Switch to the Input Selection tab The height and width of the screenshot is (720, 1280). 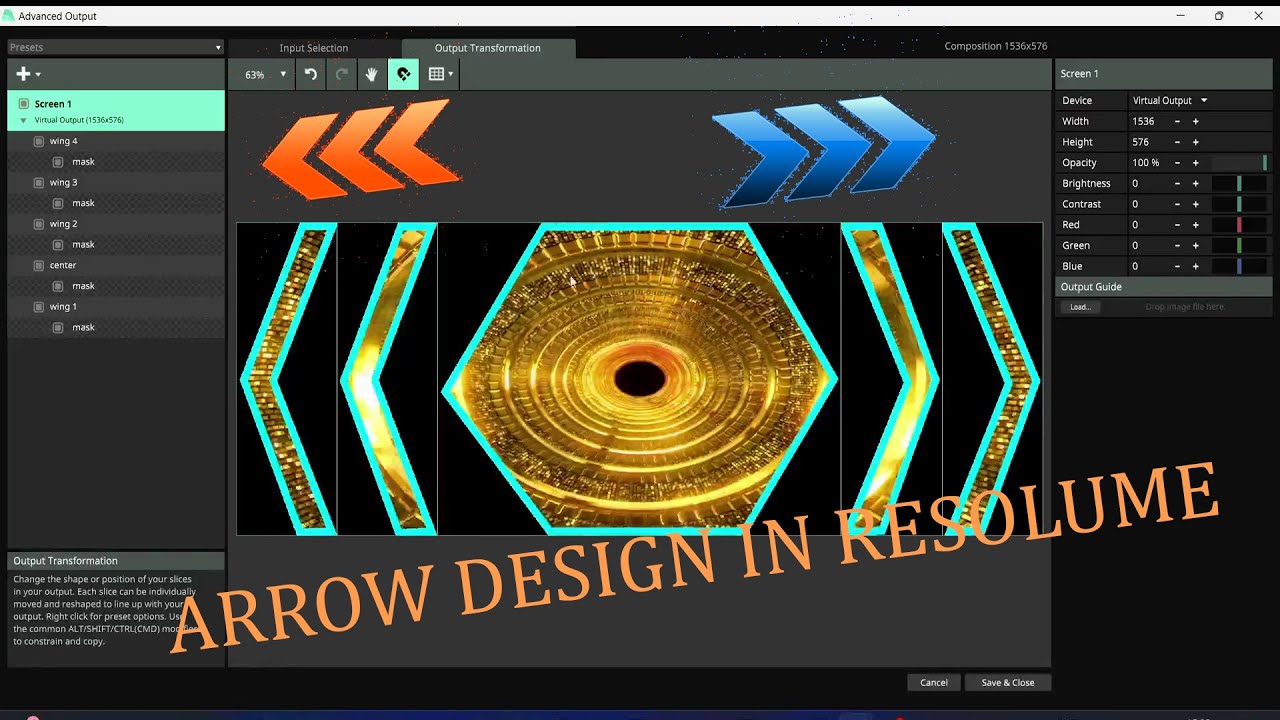[x=314, y=48]
